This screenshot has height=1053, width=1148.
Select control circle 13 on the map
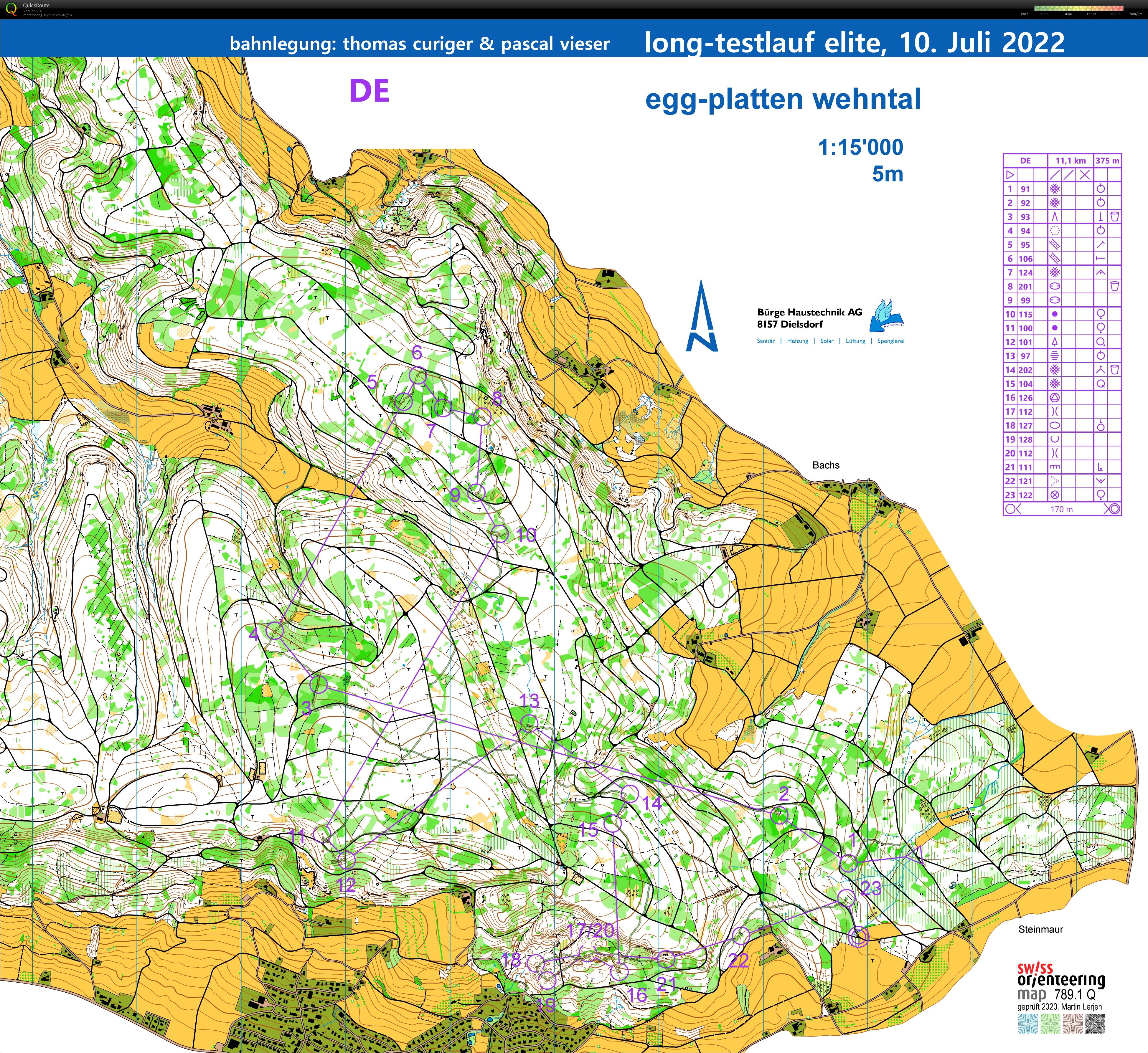click(x=529, y=724)
